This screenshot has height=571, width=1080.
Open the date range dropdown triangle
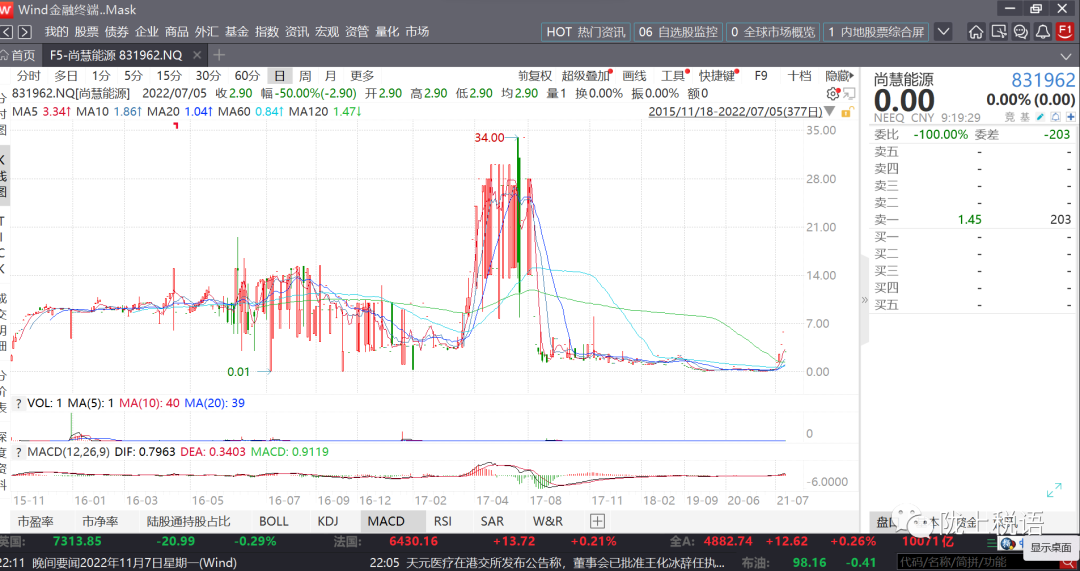point(830,112)
